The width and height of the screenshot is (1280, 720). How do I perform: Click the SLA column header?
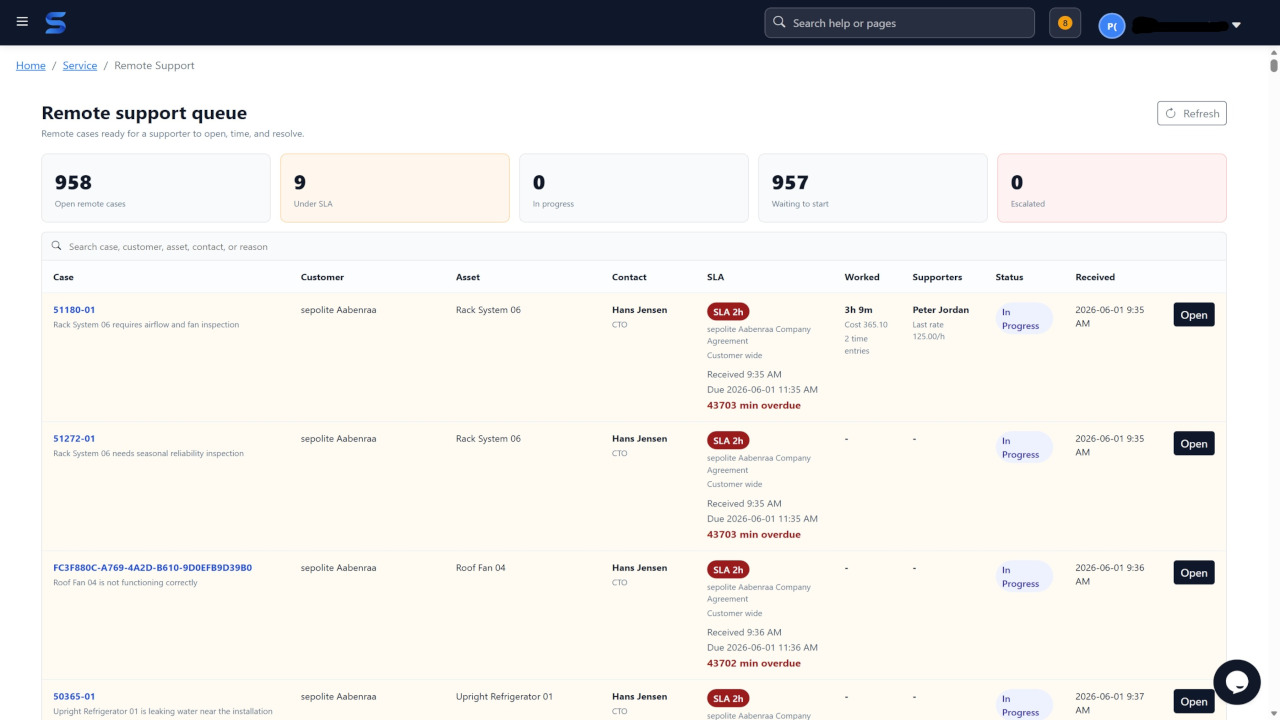coord(715,277)
